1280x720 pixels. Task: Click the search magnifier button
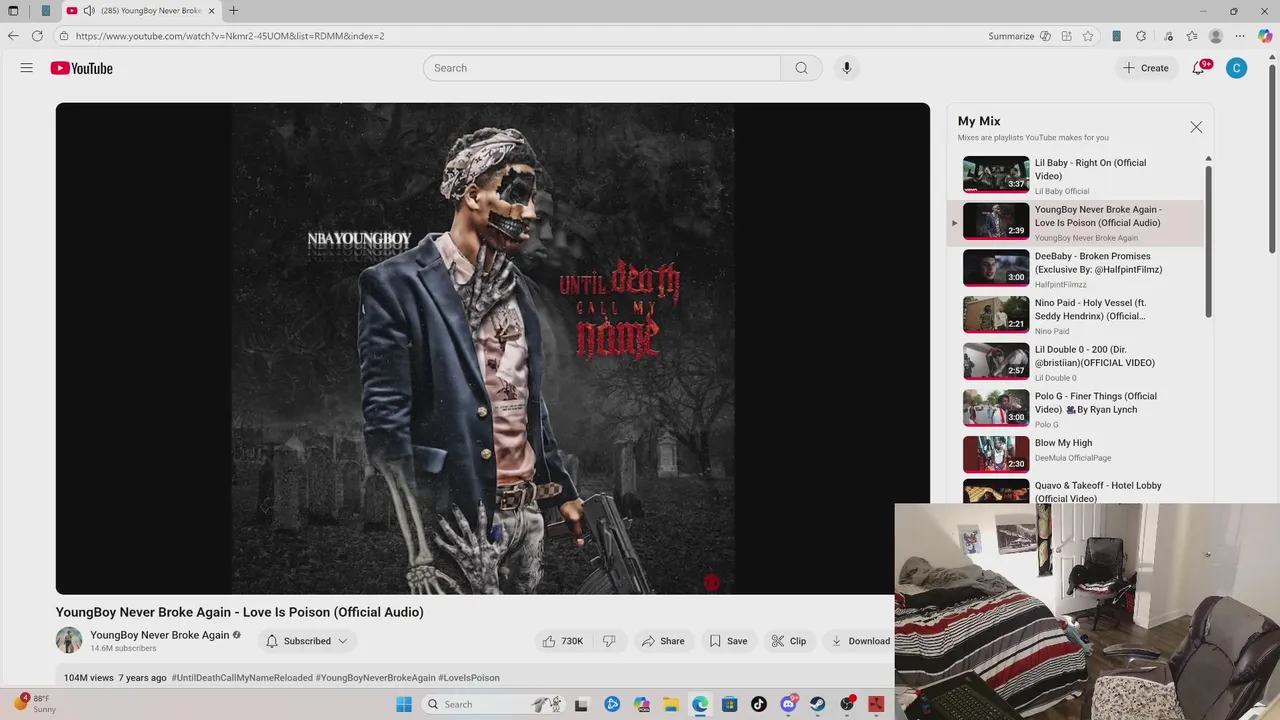801,68
